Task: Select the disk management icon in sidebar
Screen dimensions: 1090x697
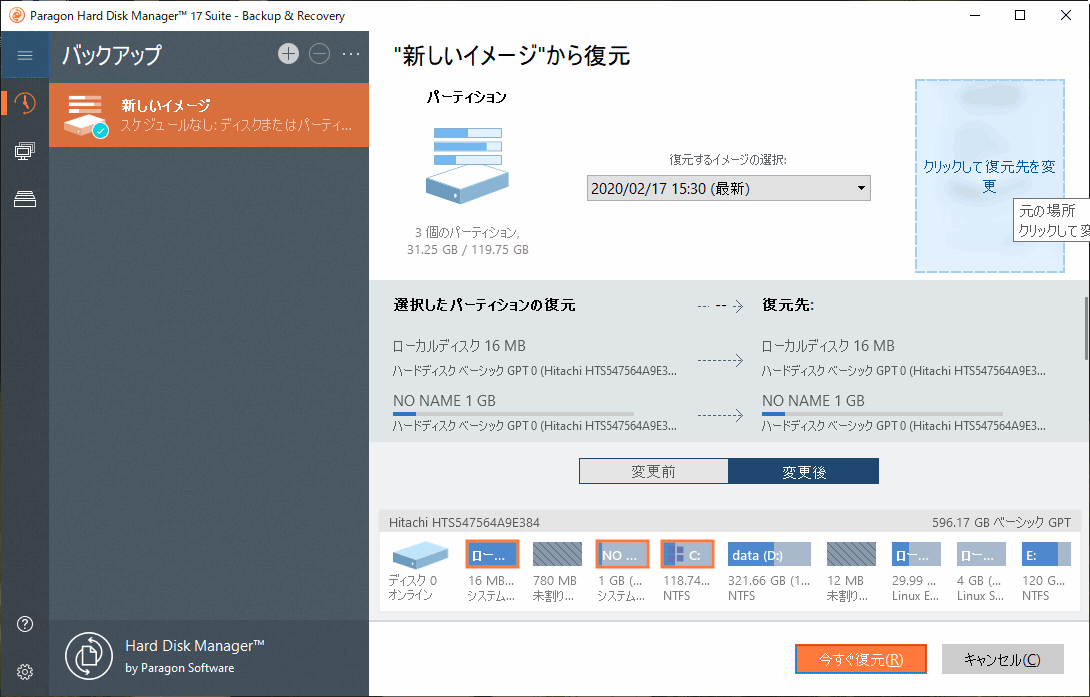Action: [x=25, y=199]
